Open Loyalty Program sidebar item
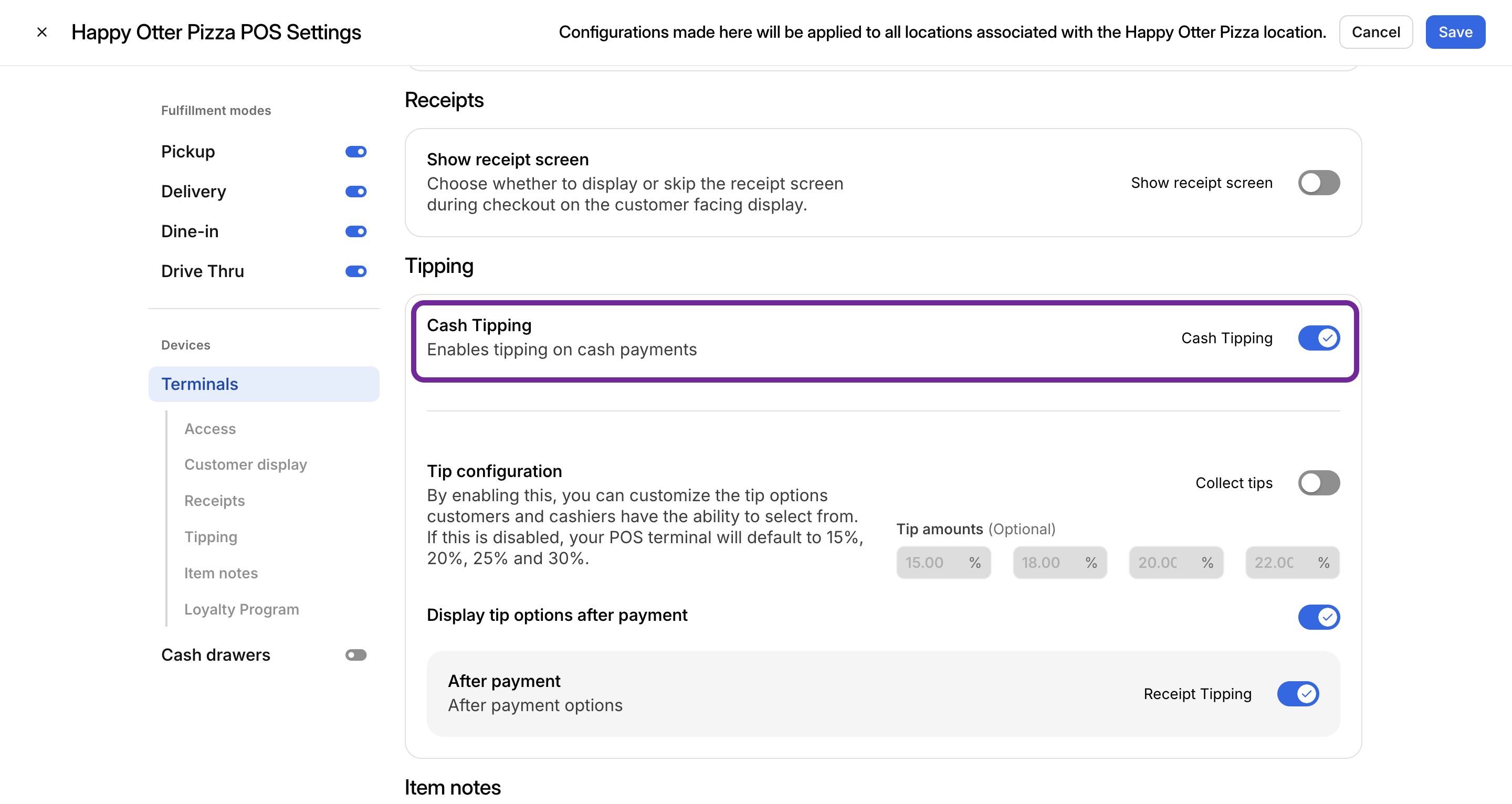 tap(242, 610)
